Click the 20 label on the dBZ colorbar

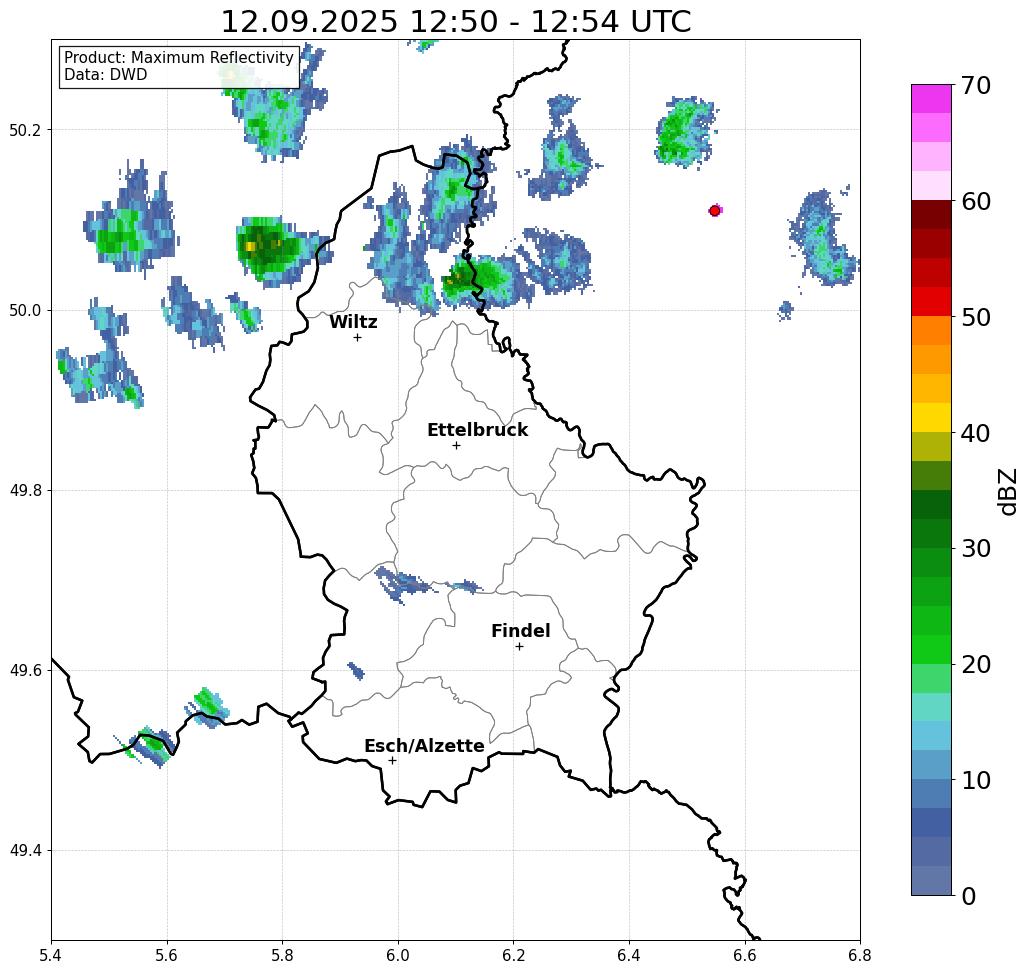975,664
